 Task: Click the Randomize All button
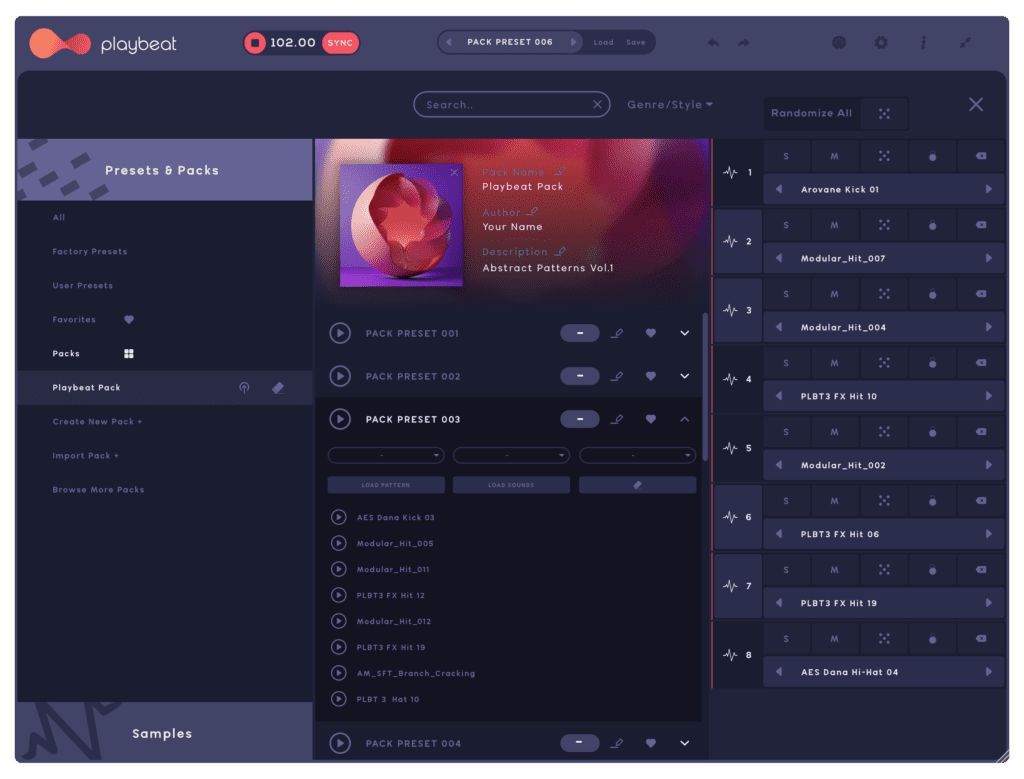point(812,113)
